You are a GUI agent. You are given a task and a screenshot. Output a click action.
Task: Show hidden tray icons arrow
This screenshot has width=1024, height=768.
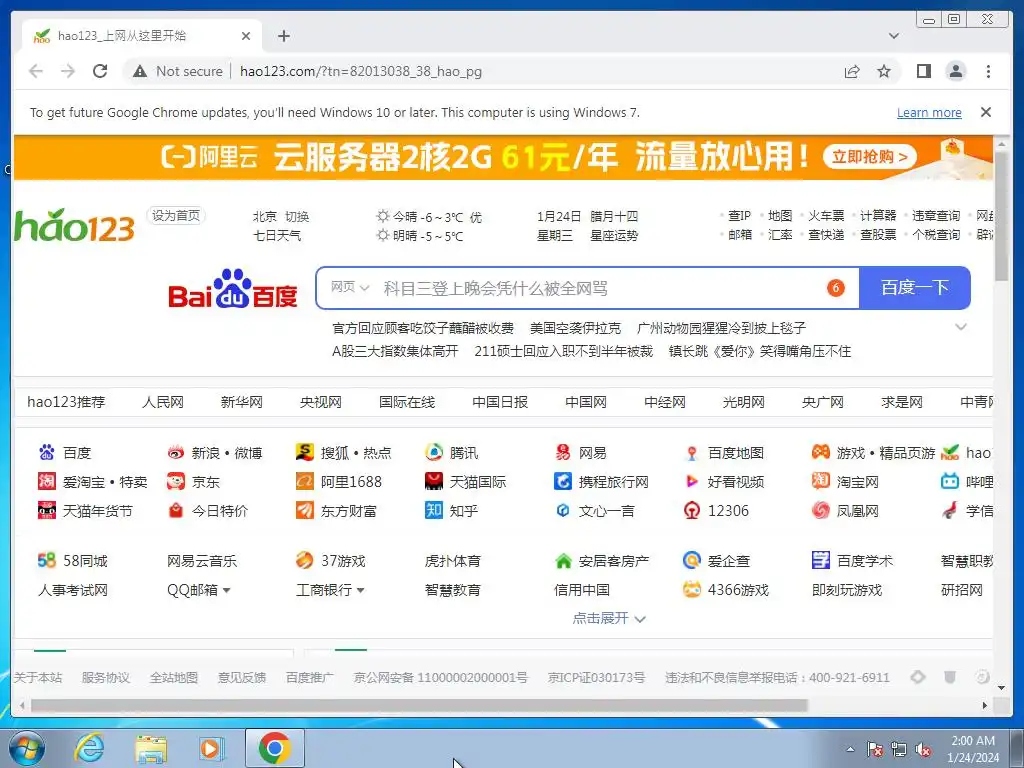tap(850, 750)
